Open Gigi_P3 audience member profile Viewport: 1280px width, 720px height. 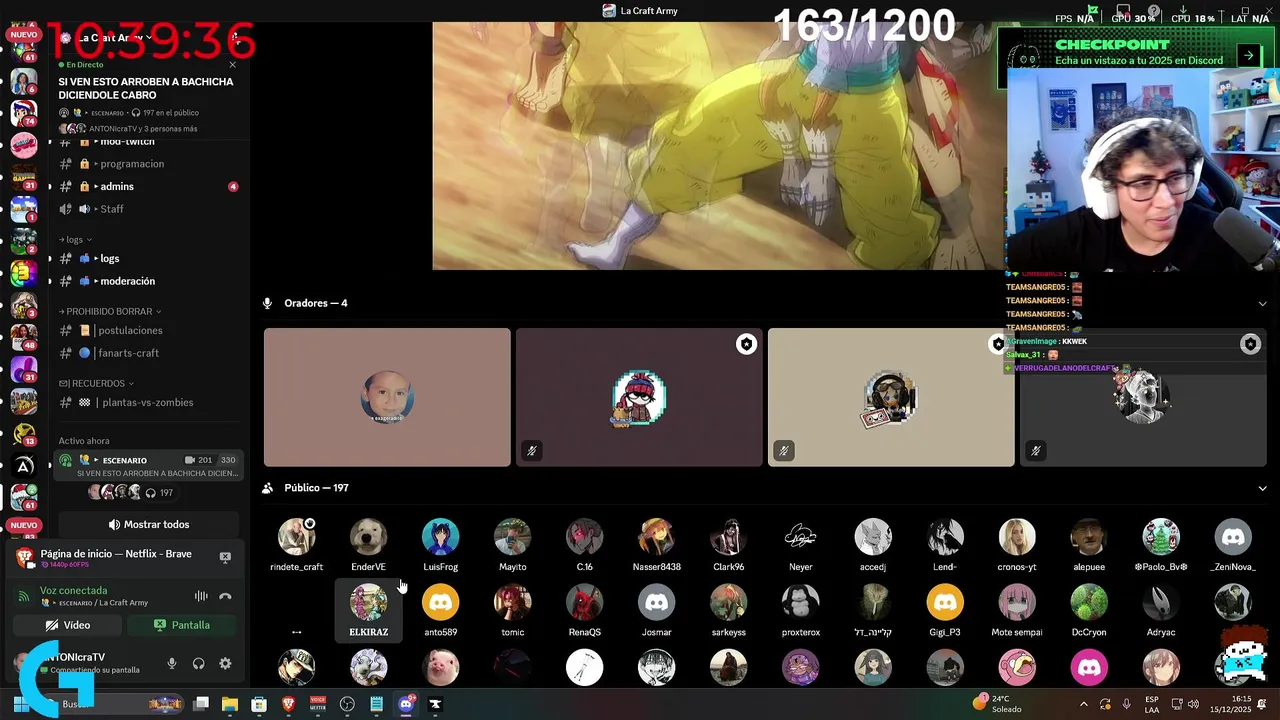[x=945, y=611]
